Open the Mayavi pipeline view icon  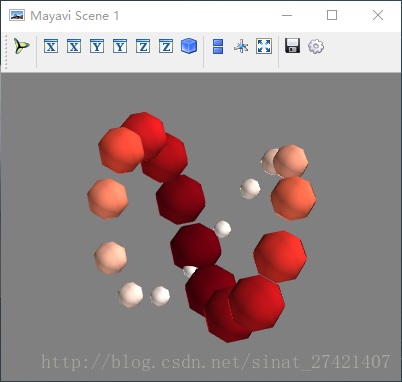(22, 46)
